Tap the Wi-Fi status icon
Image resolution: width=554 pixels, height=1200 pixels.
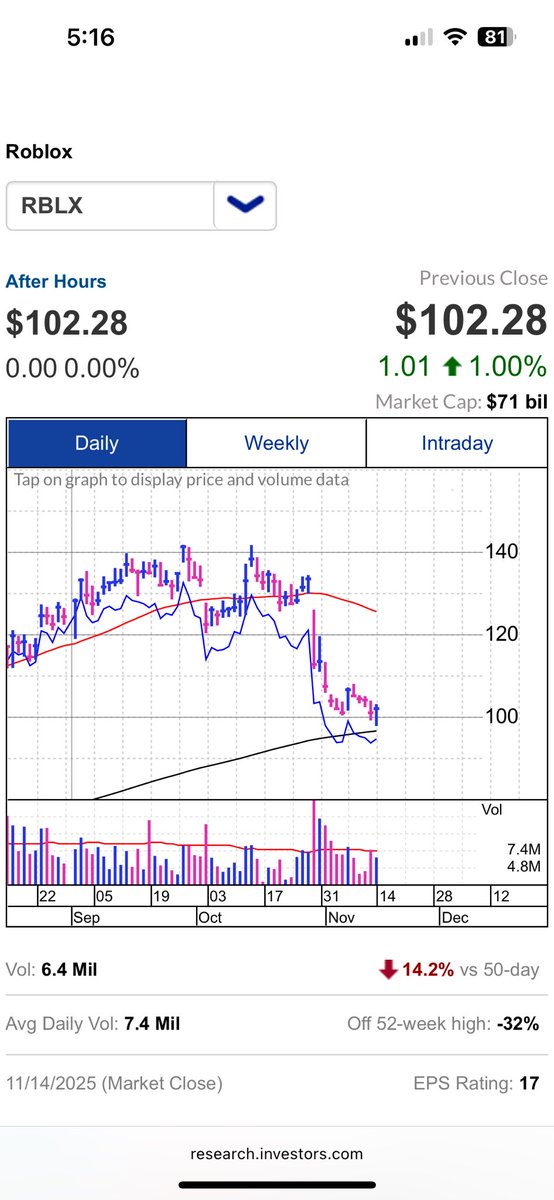(x=457, y=38)
